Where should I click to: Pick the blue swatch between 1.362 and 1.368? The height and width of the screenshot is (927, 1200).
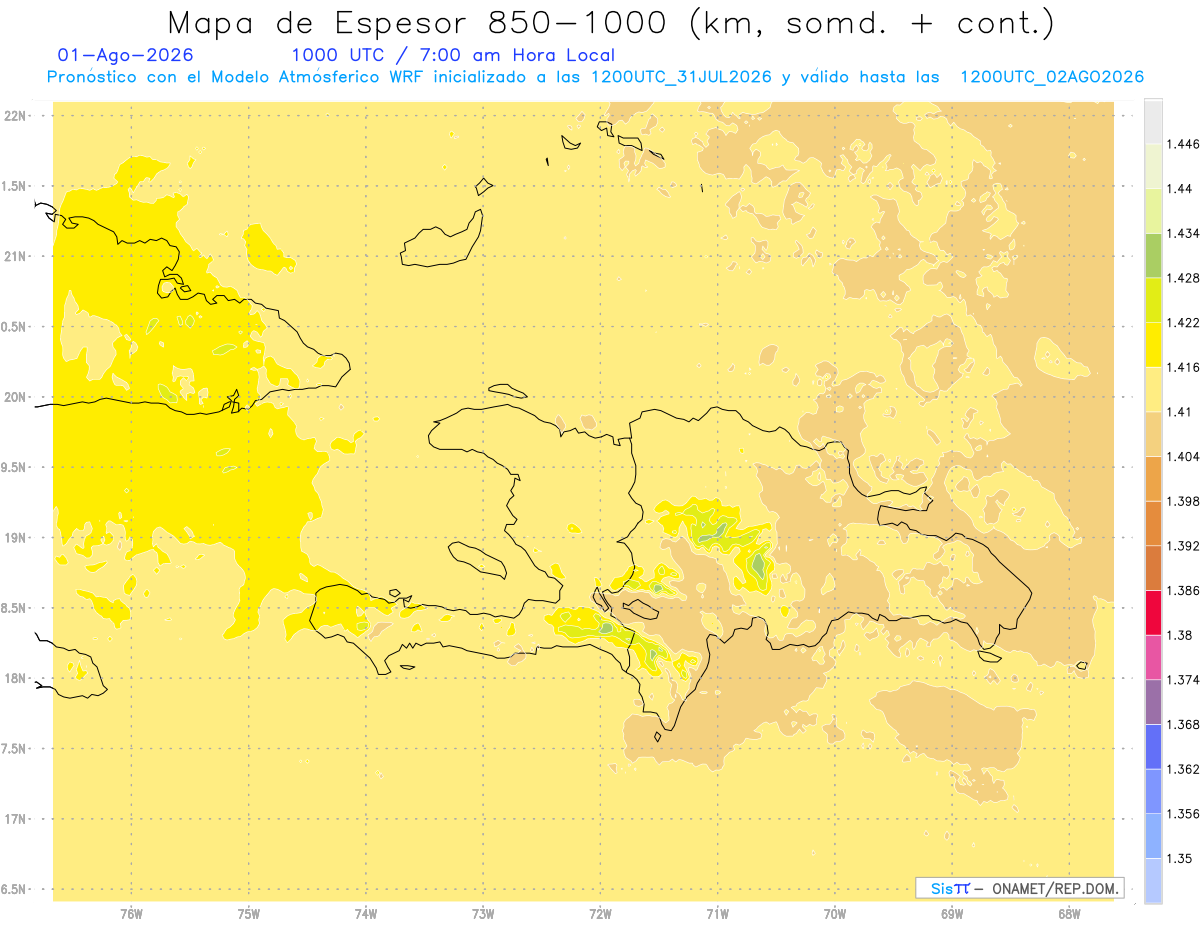tap(1153, 746)
